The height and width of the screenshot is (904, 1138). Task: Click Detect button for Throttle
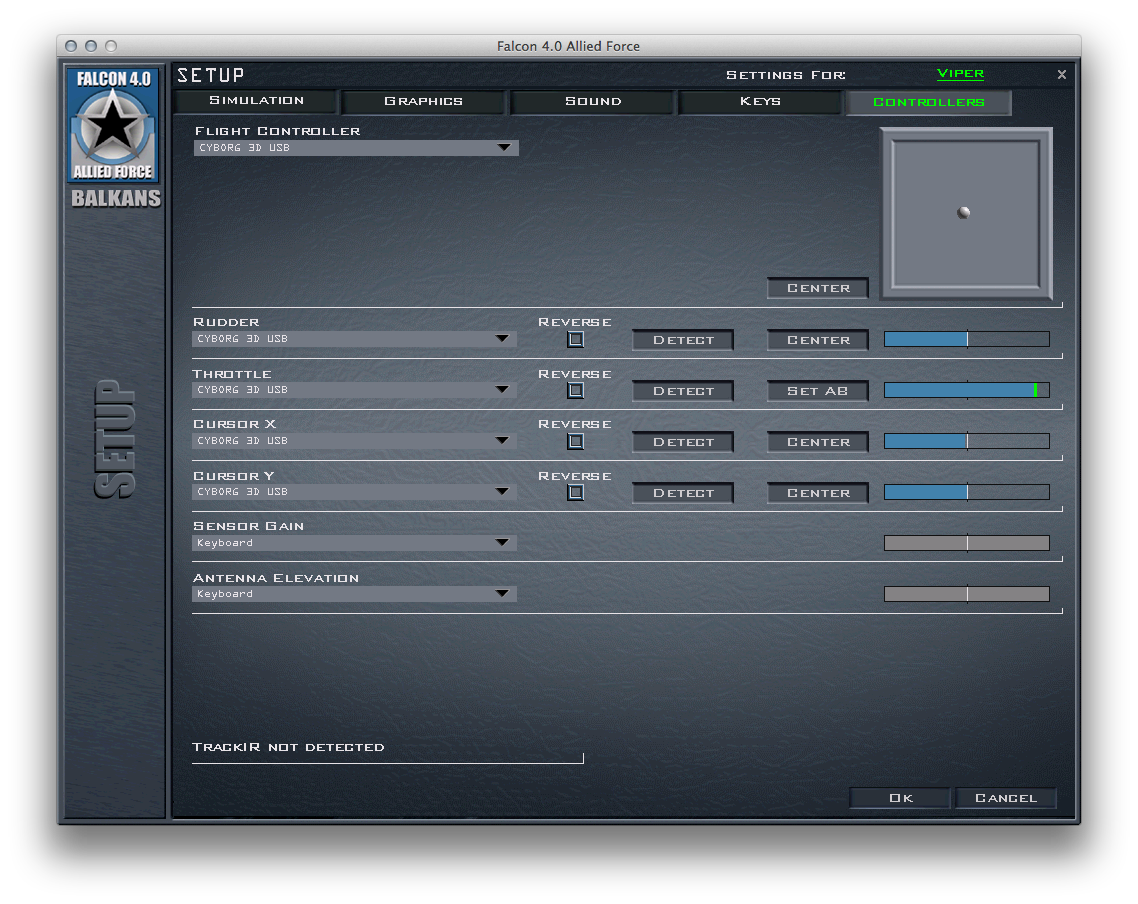[x=683, y=391]
